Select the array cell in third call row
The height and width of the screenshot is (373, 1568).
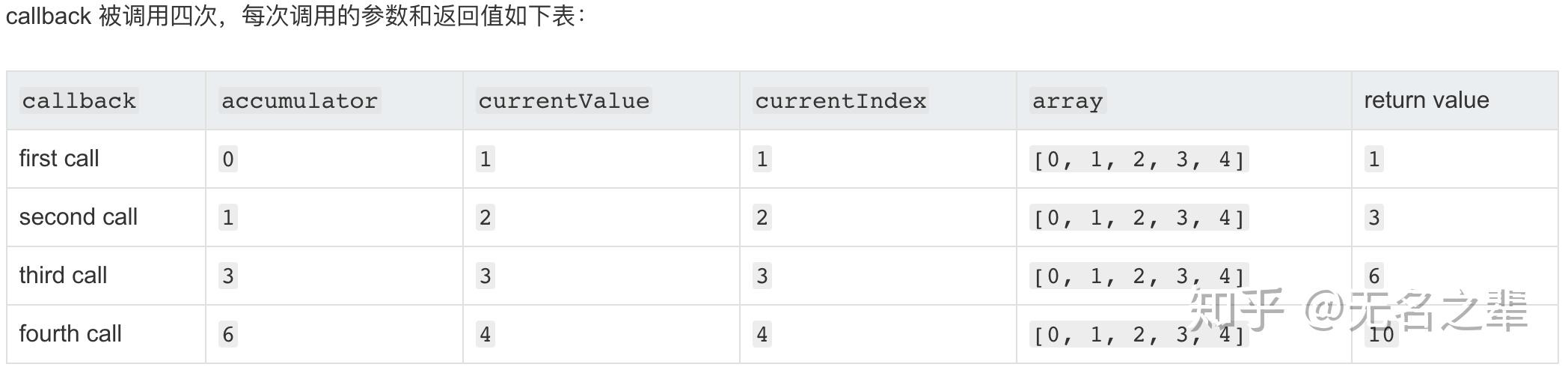coord(1139,276)
